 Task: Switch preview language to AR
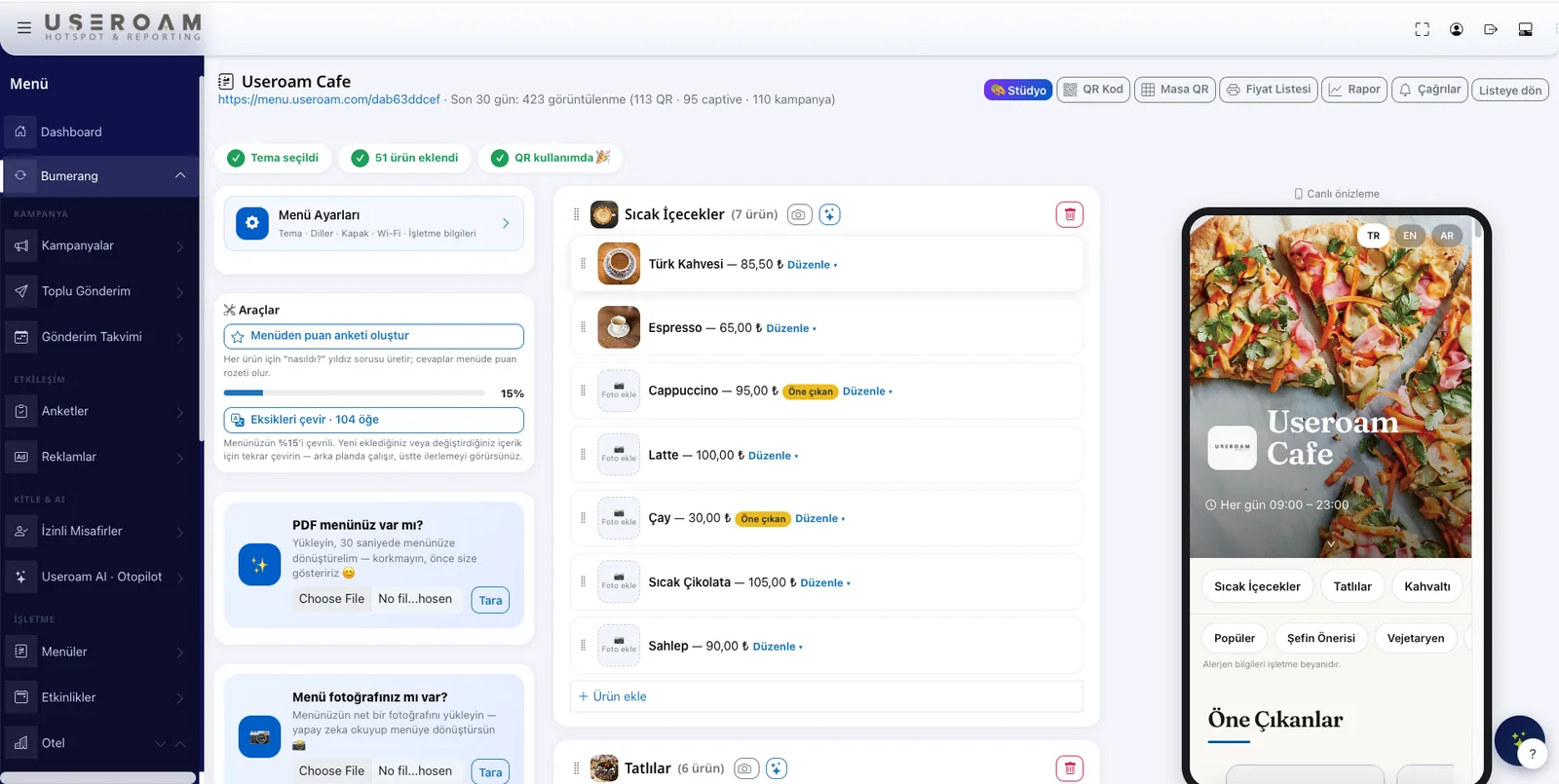tap(1447, 236)
